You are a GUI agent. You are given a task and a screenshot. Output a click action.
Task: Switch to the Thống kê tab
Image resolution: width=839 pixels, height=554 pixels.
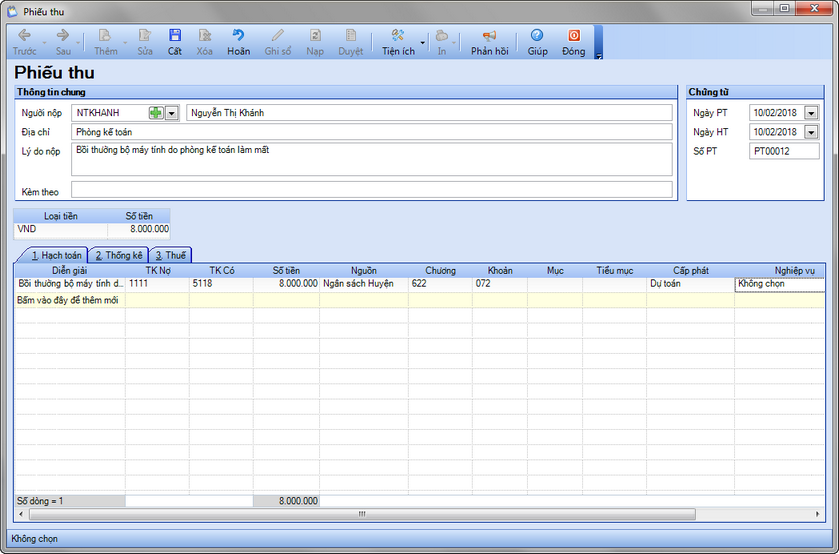click(119, 255)
